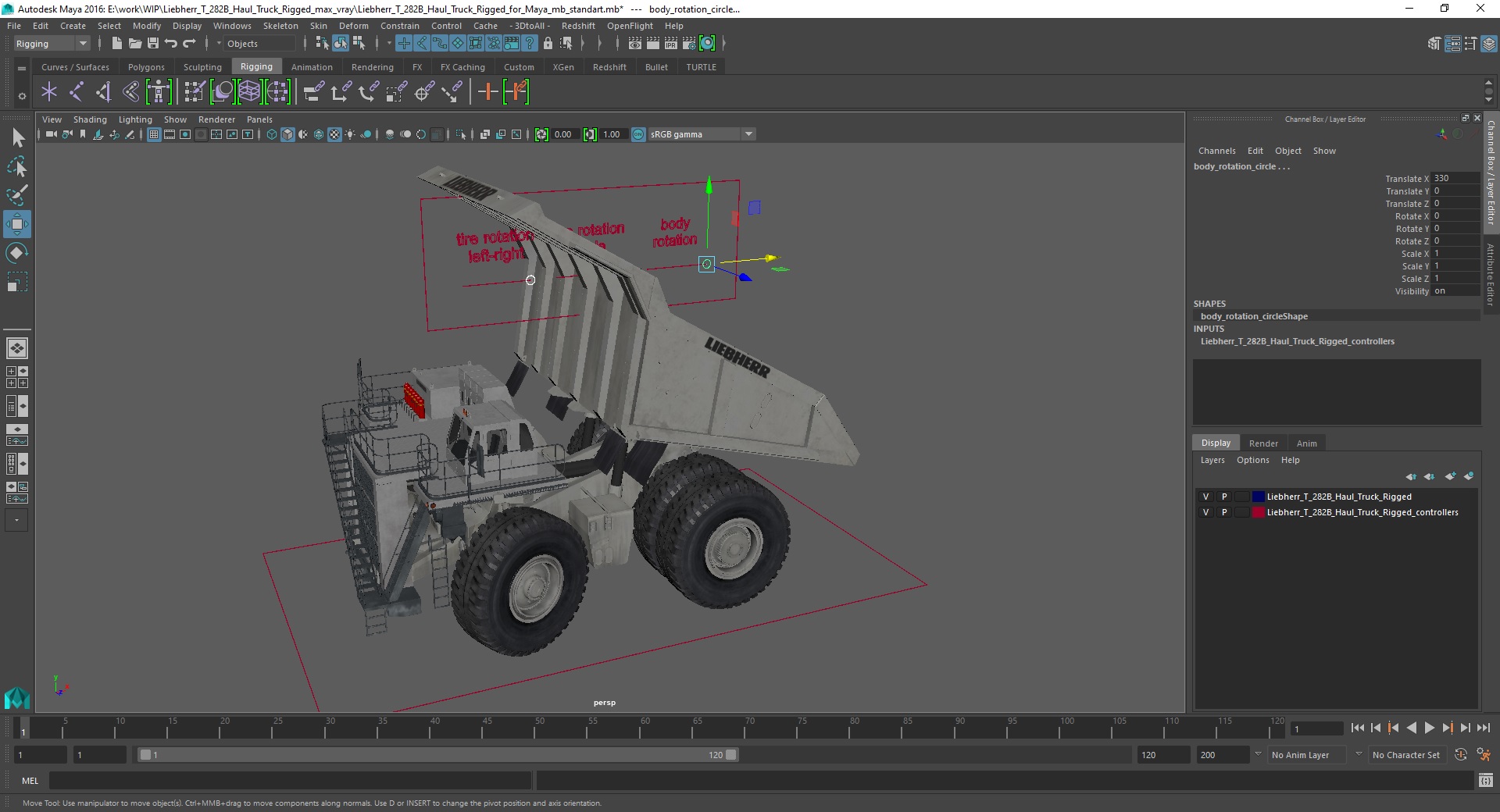Open Render Settings icon in status line
1500x812 pixels.
690,44
